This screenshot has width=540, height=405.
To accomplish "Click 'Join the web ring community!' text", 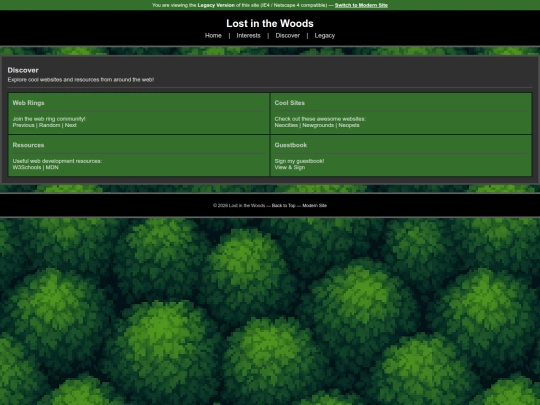I will 49,119.
